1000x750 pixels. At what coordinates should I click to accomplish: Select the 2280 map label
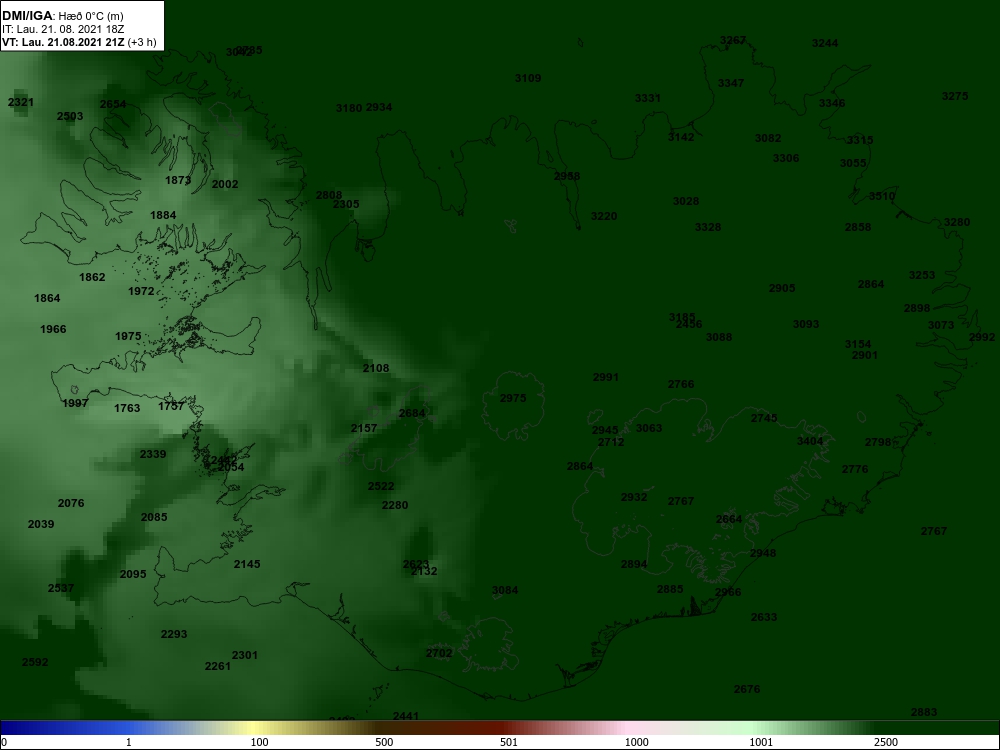395,506
